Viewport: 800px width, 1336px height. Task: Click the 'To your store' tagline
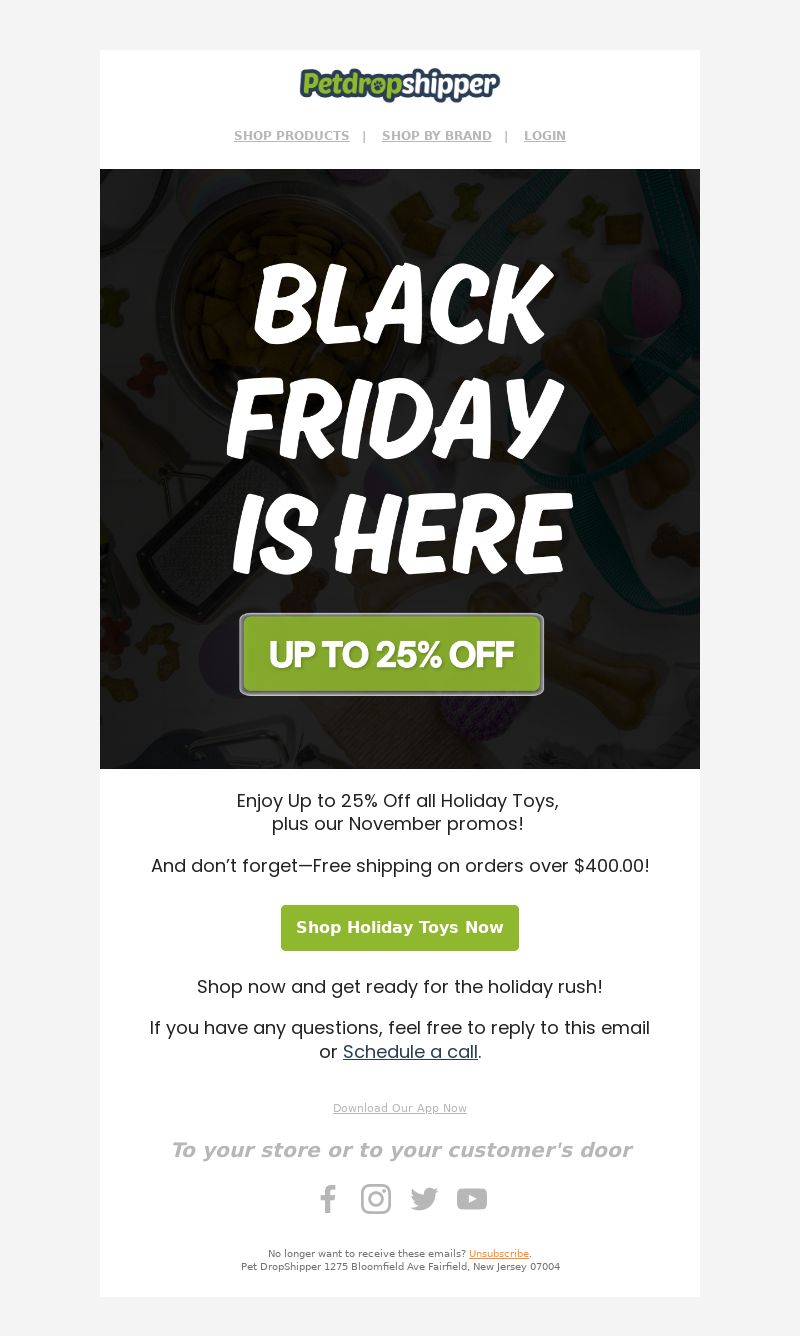point(400,1150)
